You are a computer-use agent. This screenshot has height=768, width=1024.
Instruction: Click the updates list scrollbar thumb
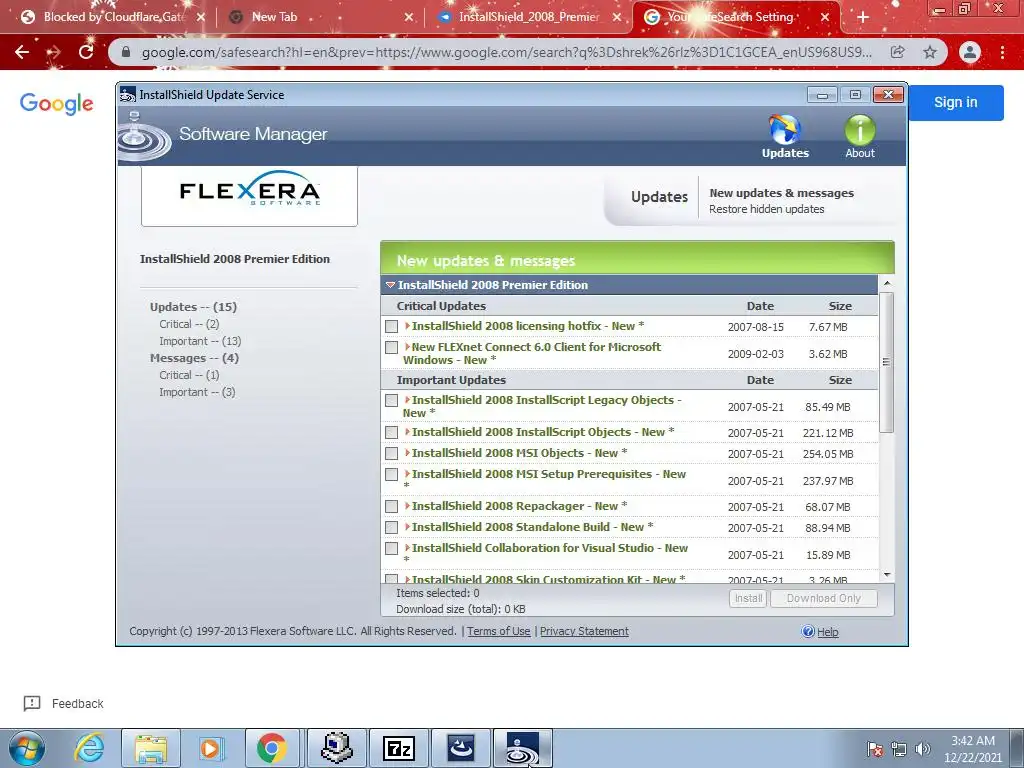click(886, 362)
